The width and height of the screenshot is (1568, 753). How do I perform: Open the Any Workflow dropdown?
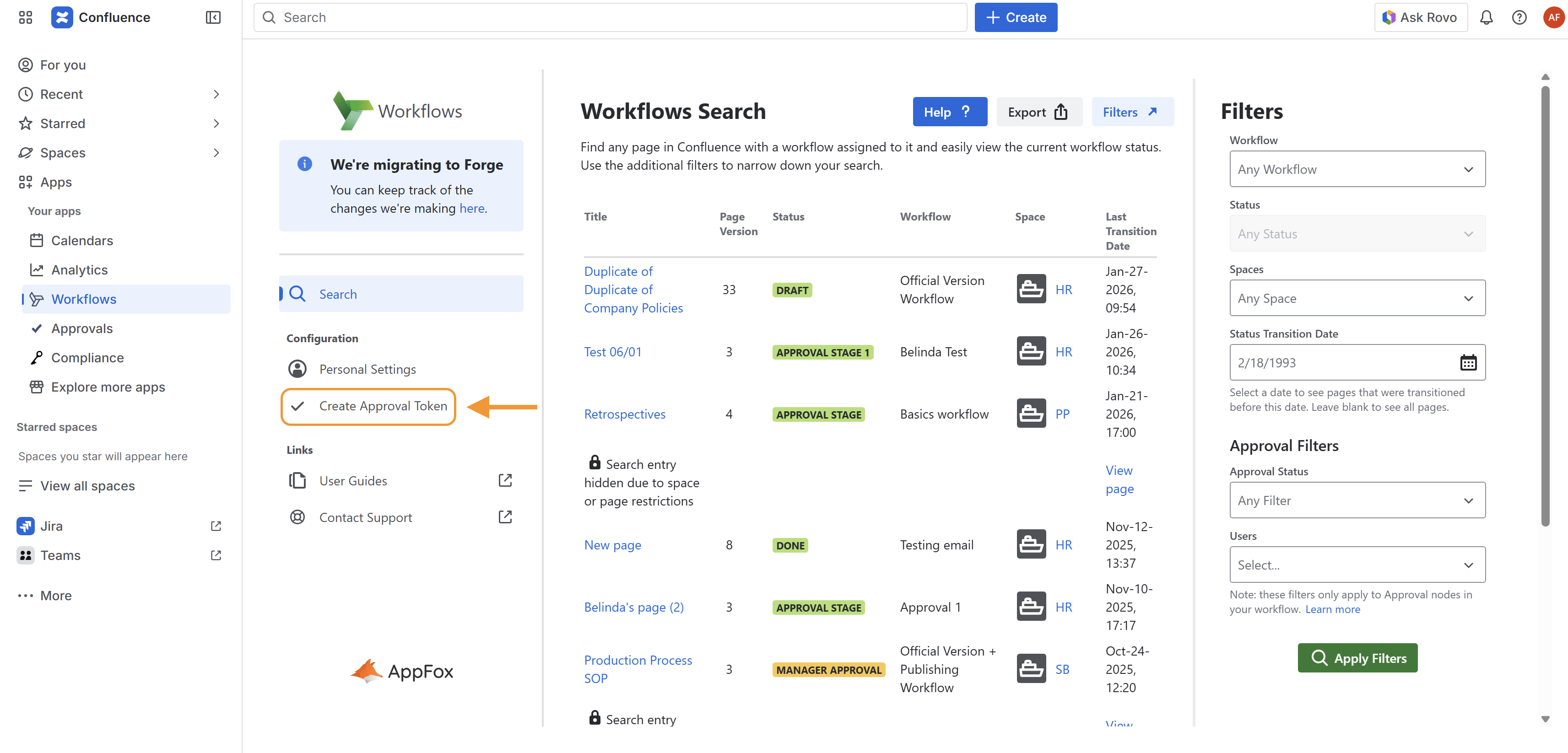pyautogui.click(x=1357, y=169)
